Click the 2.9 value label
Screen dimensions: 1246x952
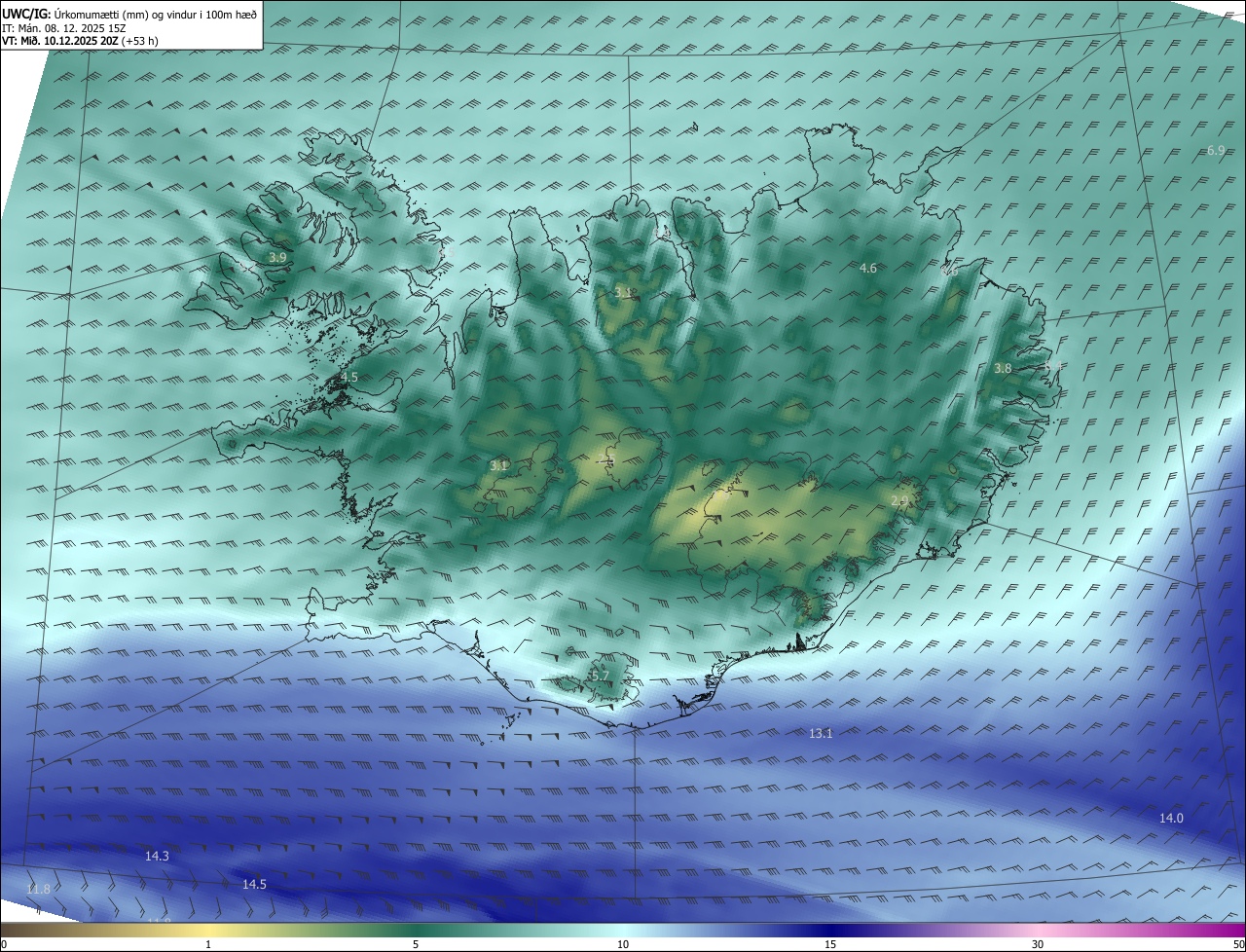tap(899, 500)
